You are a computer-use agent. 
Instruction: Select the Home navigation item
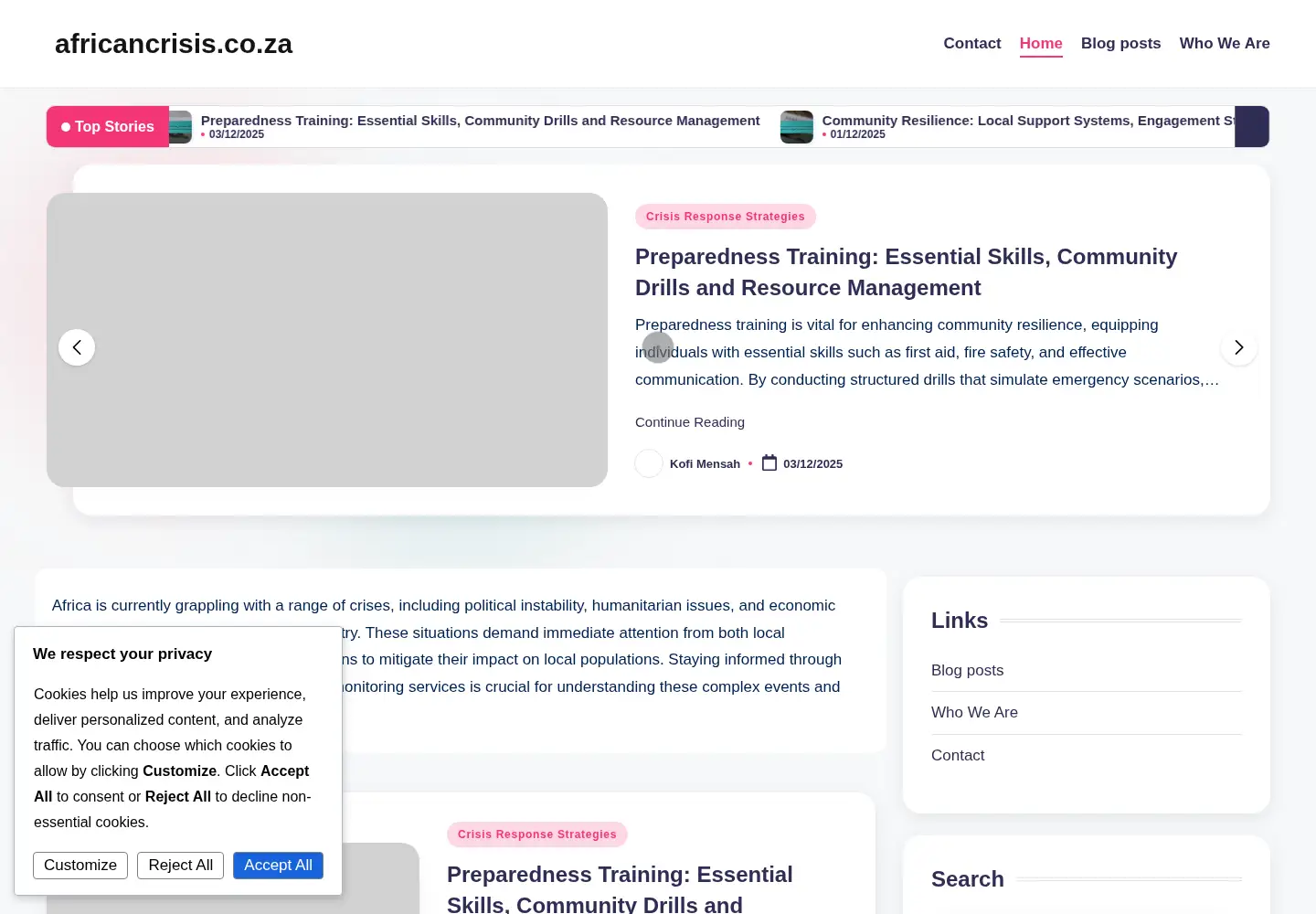(1041, 43)
